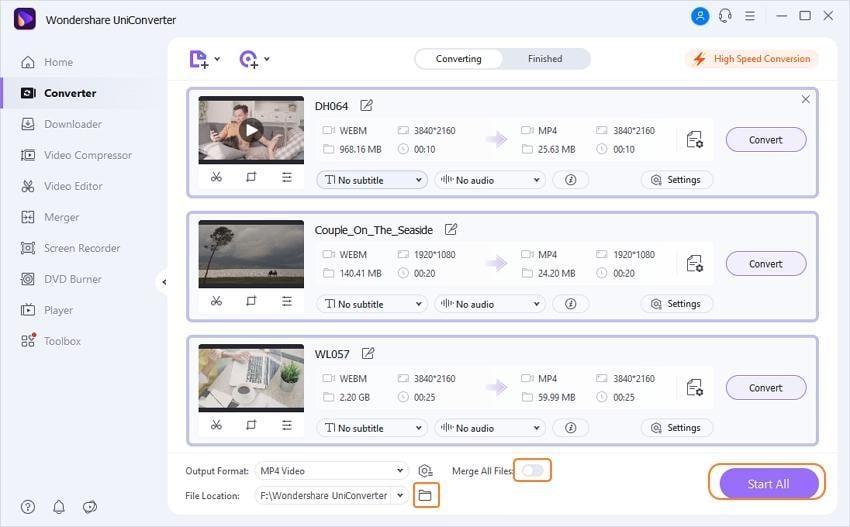Remove DH064 with the X button

(806, 99)
